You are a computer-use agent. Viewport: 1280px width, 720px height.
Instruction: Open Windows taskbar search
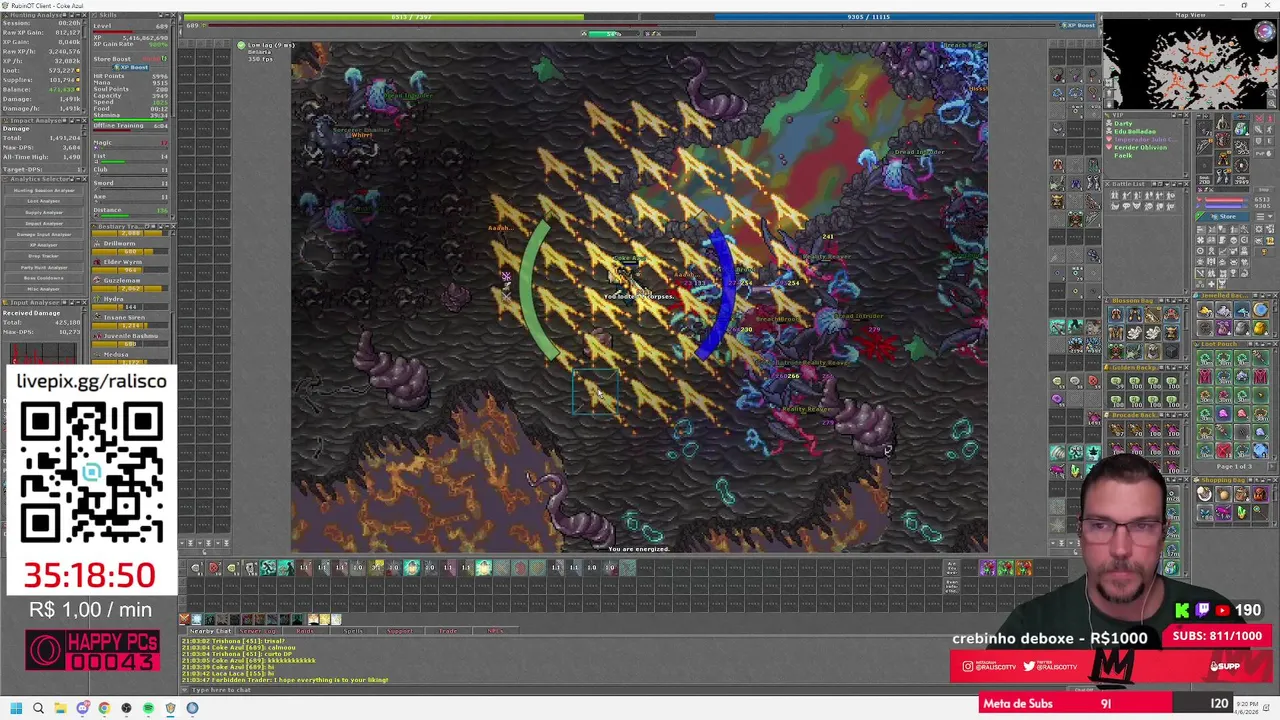click(x=38, y=708)
